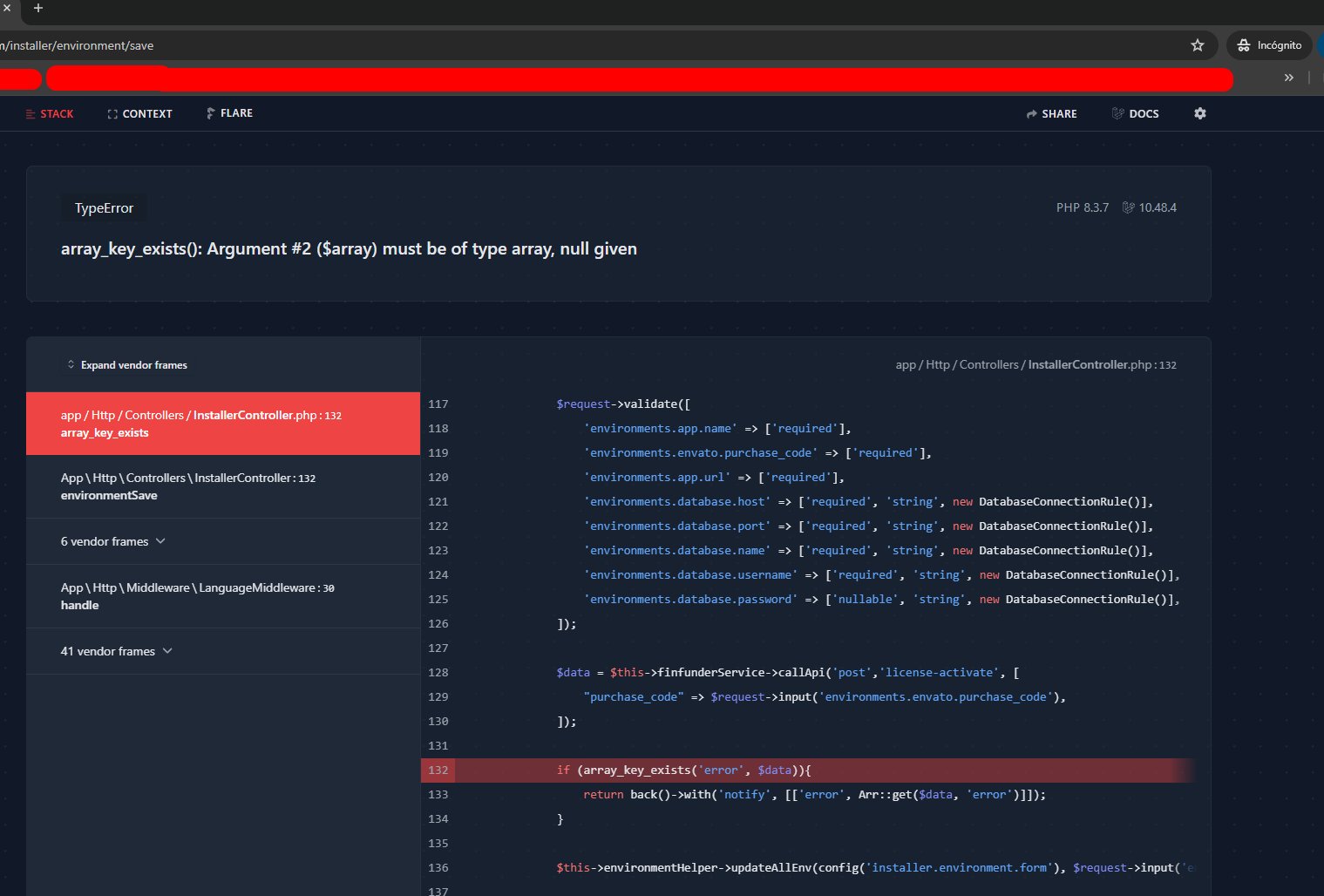The image size is (1324, 896).
Task: Click the 'environments.database.host' rule line
Action: pos(868,502)
